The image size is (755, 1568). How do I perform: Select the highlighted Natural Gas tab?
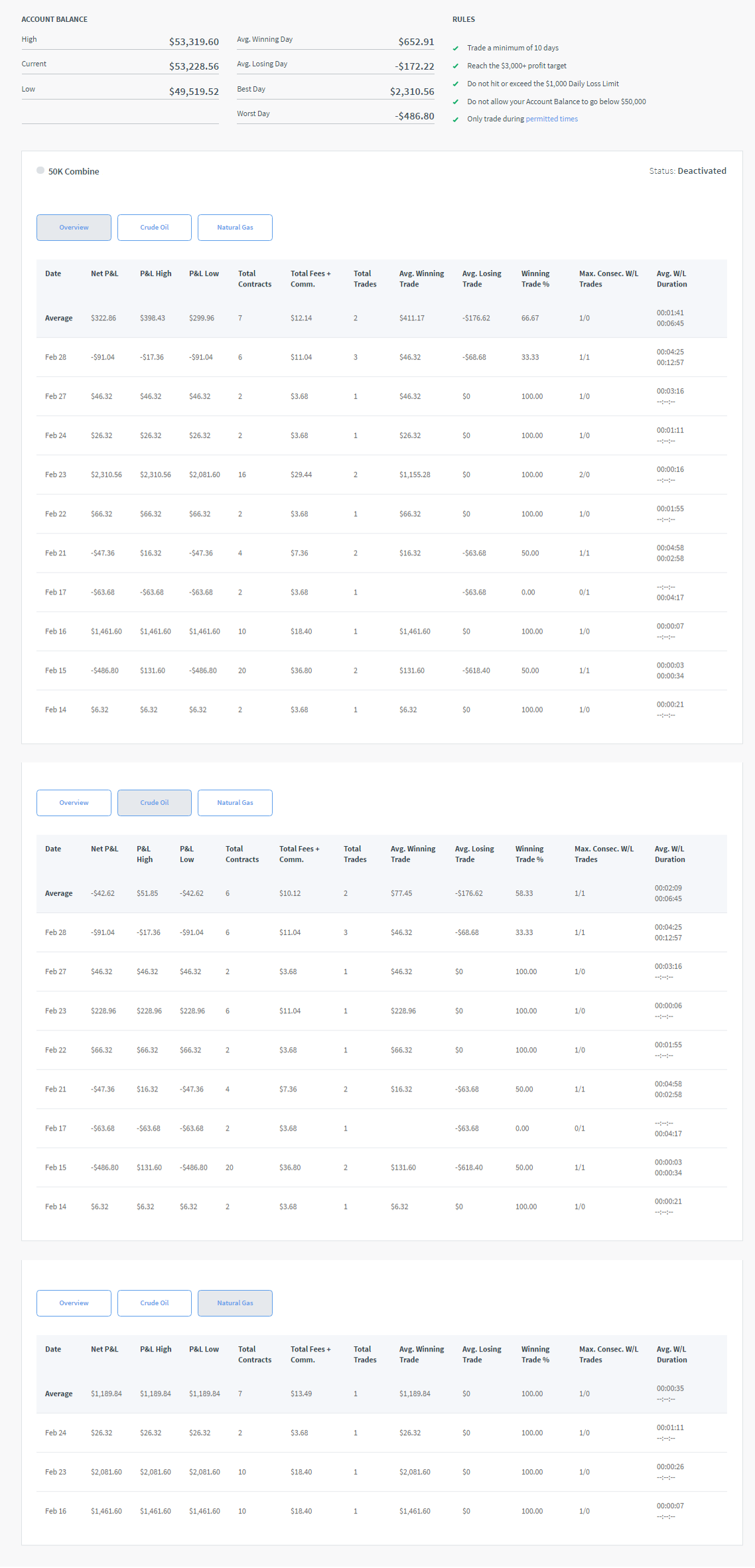pos(235,1303)
